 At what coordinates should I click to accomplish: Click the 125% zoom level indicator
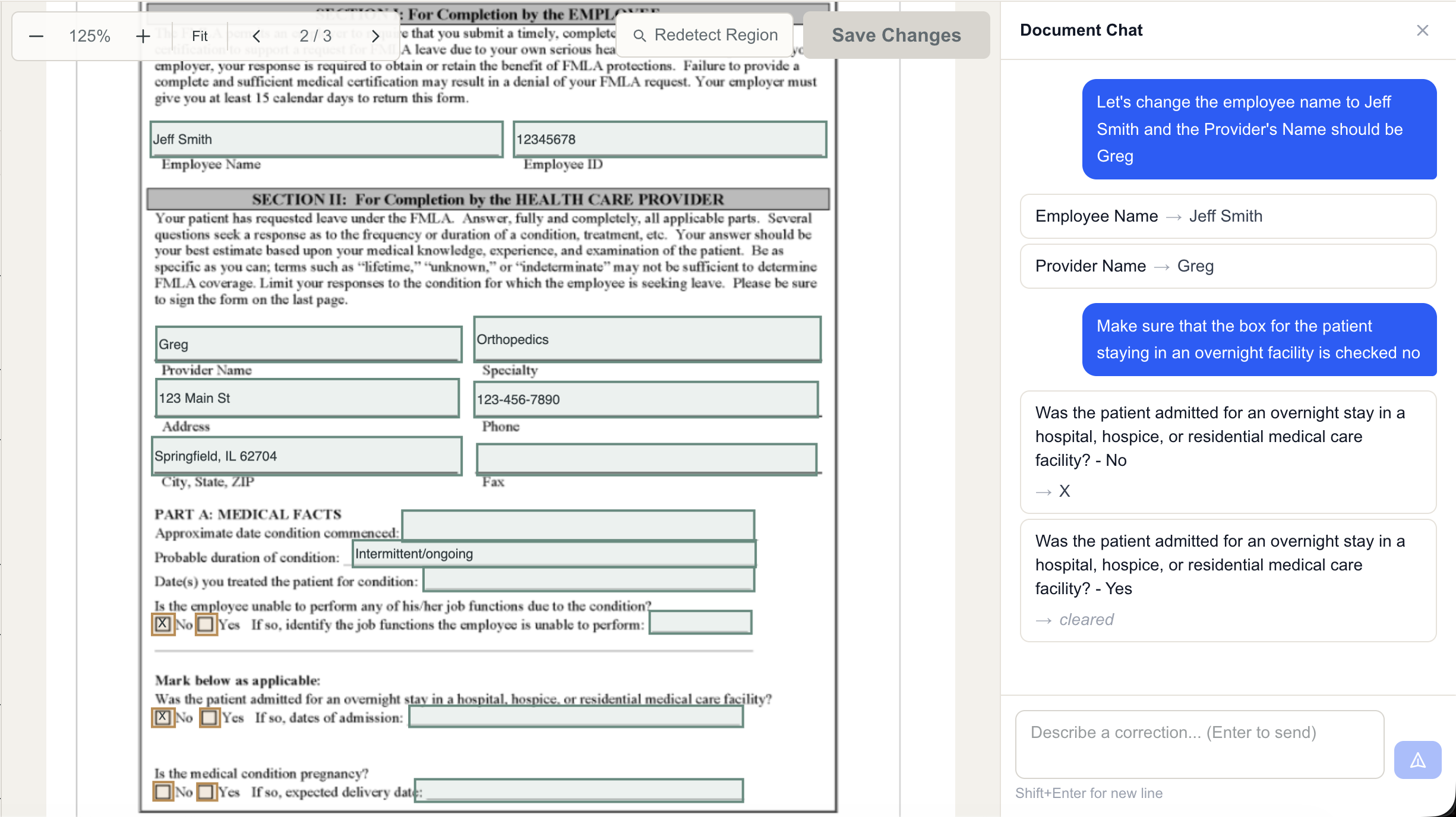click(x=90, y=36)
